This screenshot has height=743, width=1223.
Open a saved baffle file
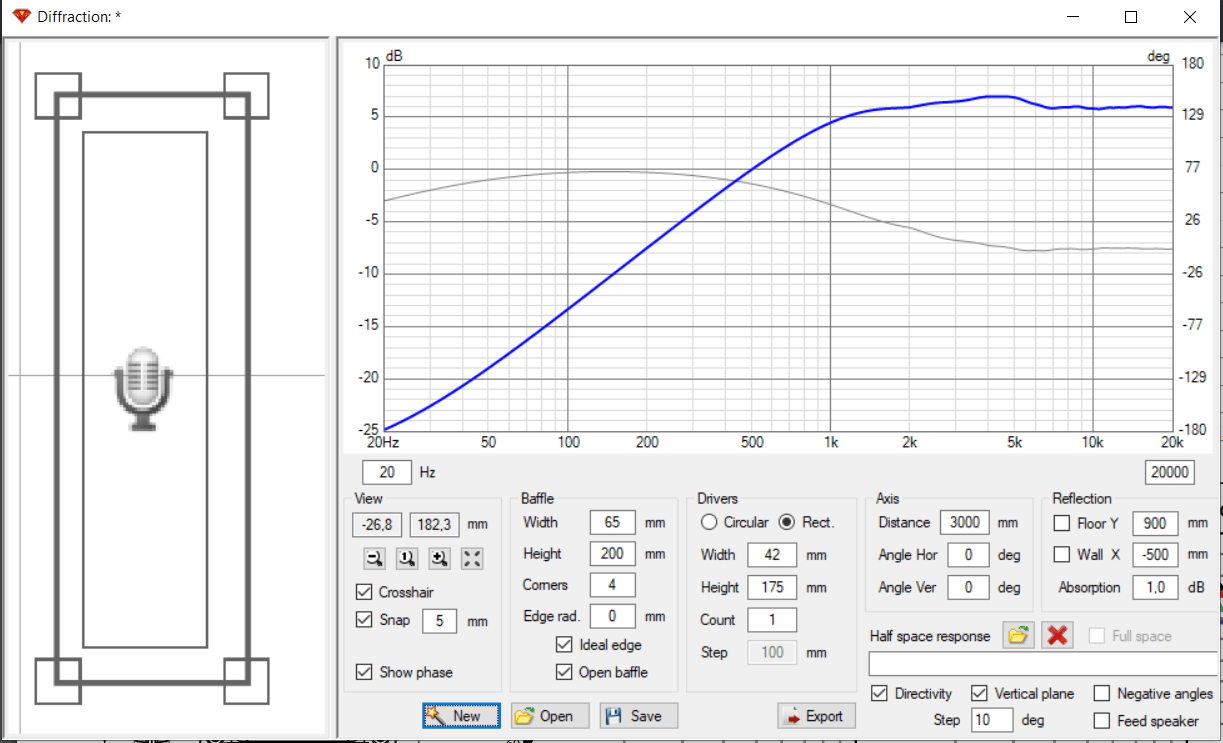pos(549,716)
